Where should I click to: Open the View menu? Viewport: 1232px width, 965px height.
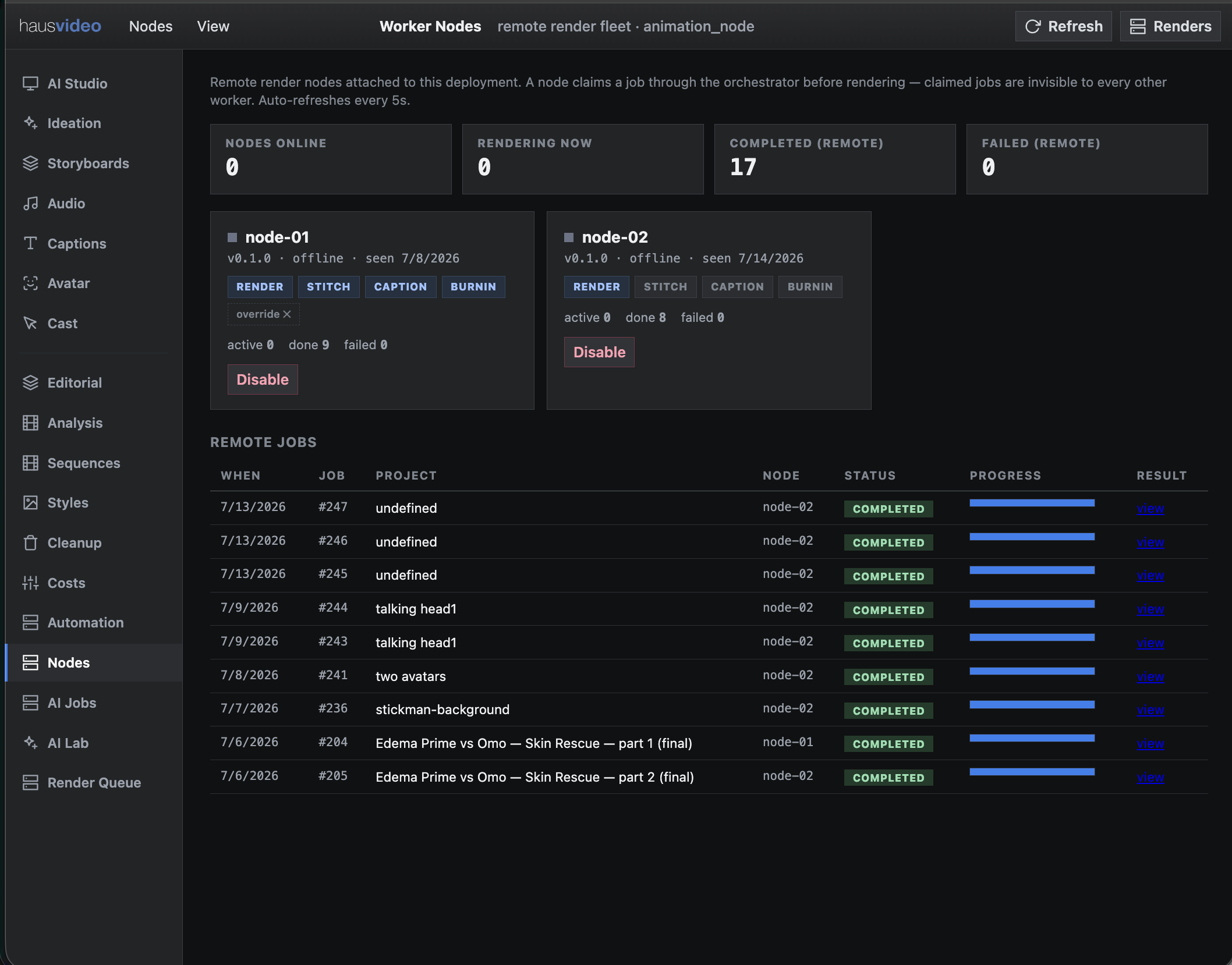pyautogui.click(x=213, y=26)
